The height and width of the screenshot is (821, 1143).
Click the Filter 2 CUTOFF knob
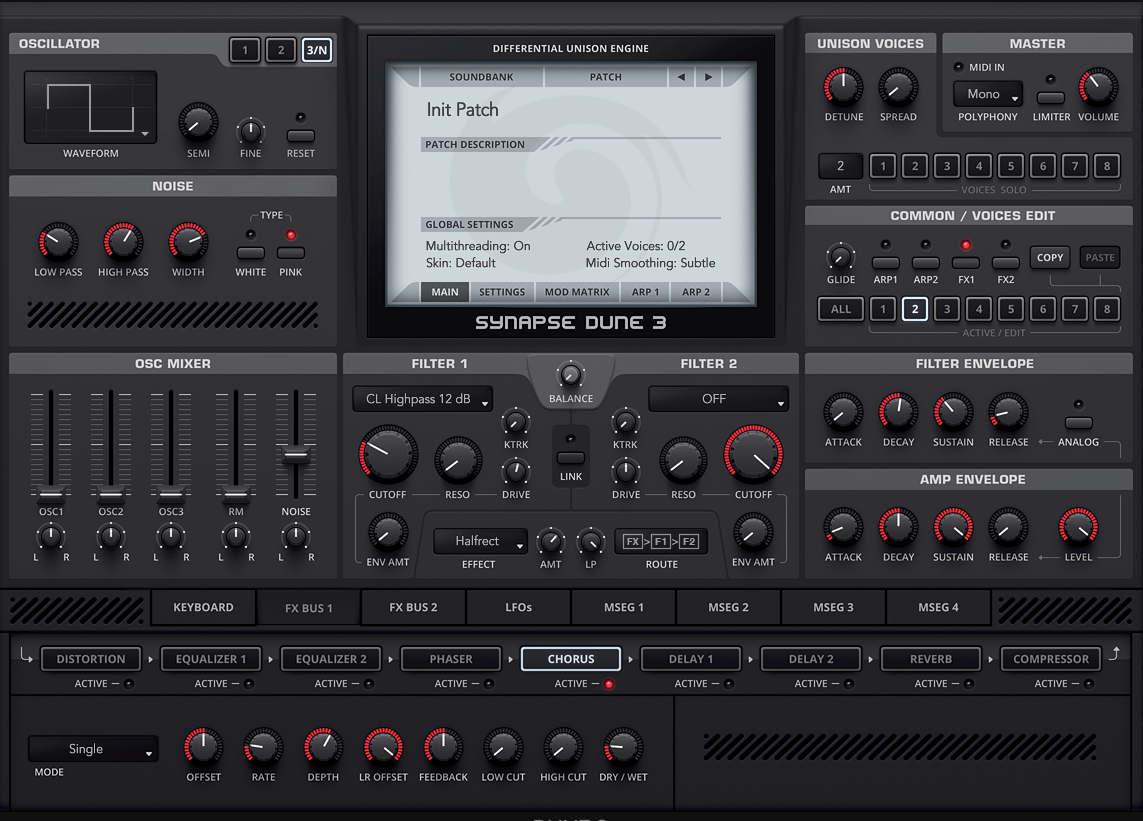(x=753, y=455)
